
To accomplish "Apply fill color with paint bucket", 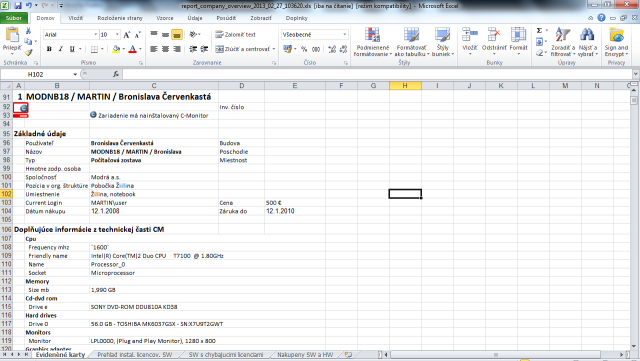I will pyautogui.click(x=116, y=49).
